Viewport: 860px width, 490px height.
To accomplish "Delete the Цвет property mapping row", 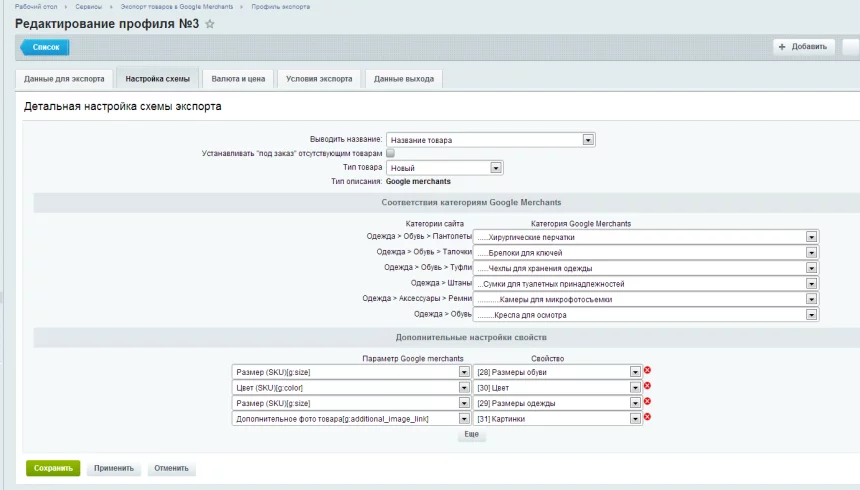I will (x=647, y=386).
